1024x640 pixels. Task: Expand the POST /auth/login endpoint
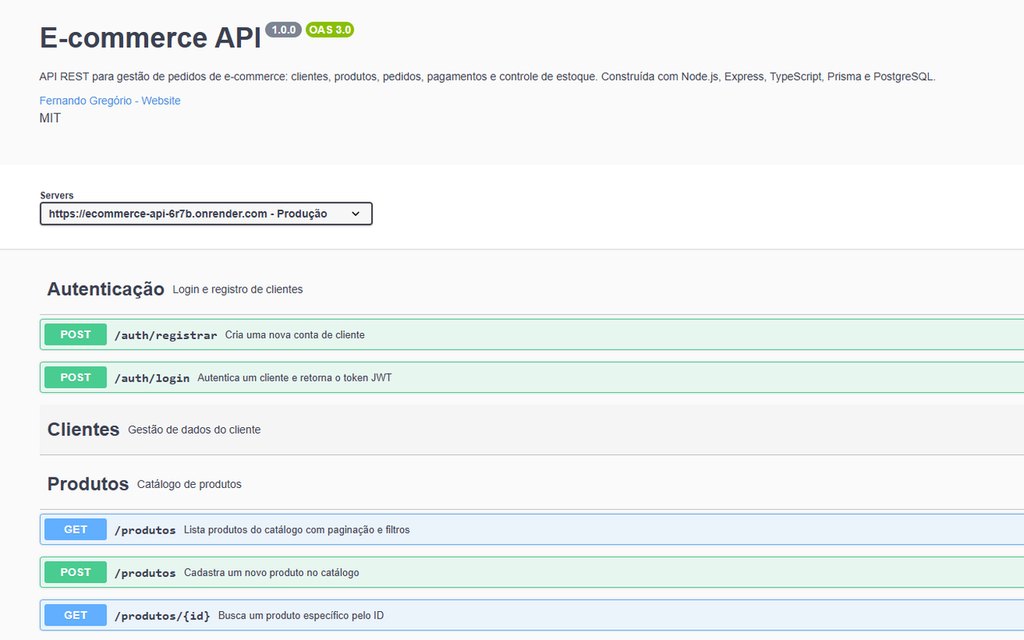coord(532,377)
